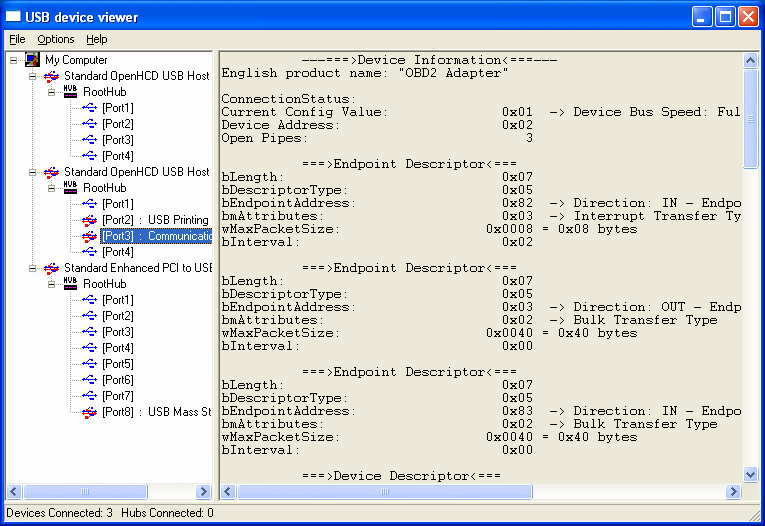765x526 pixels.
Task: Click the hub icon of RootHub under Enhanced PCI host
Action: point(70,283)
